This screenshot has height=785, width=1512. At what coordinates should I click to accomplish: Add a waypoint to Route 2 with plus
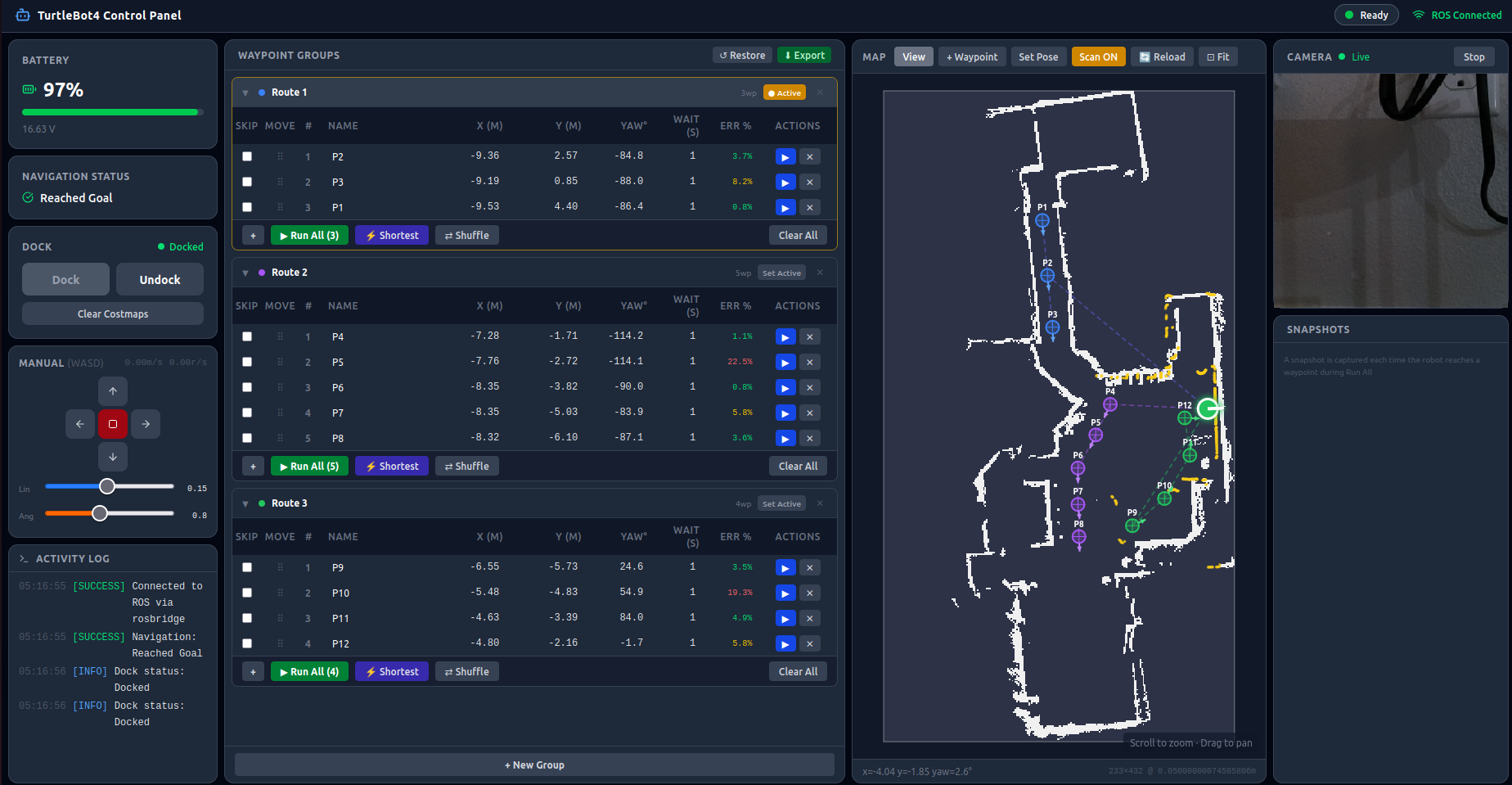coord(253,467)
